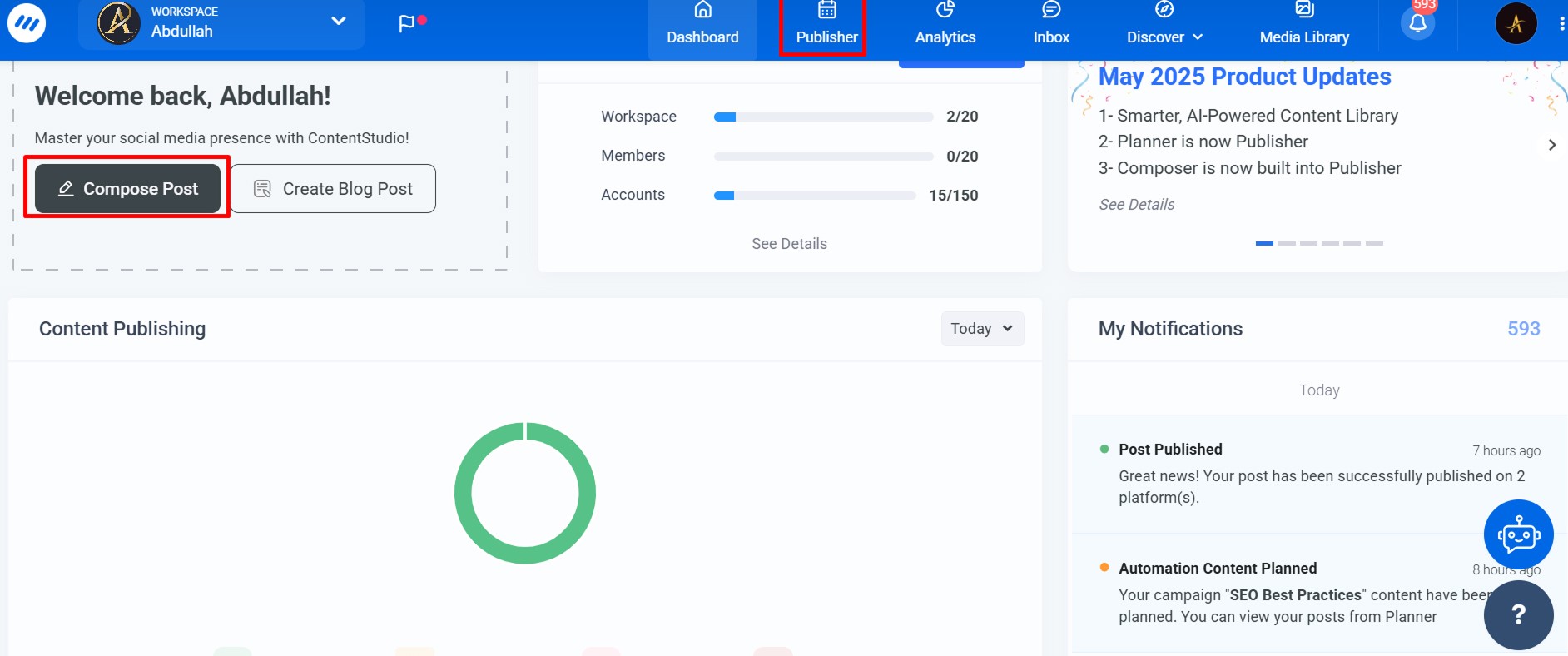Select the last carousel indicator dash

tap(1374, 243)
